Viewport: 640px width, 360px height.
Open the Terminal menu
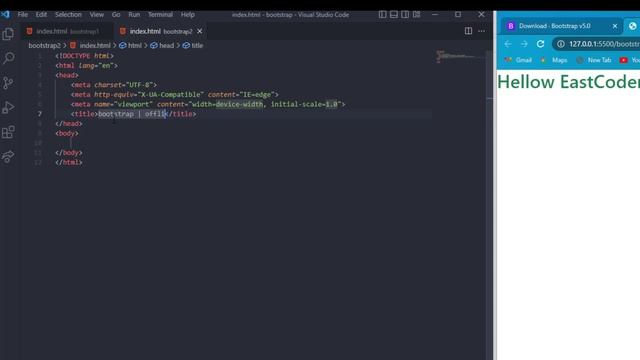click(x=160, y=14)
